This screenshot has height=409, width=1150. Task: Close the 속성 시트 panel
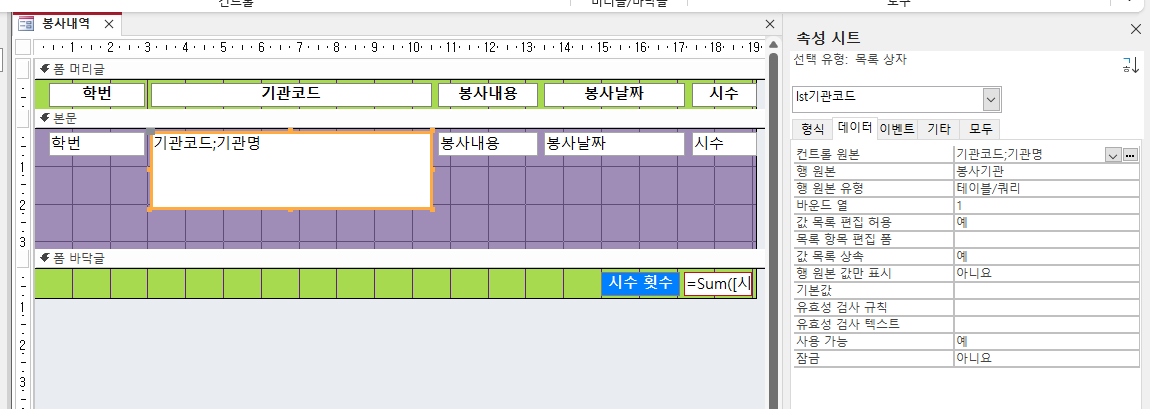[x=1135, y=30]
